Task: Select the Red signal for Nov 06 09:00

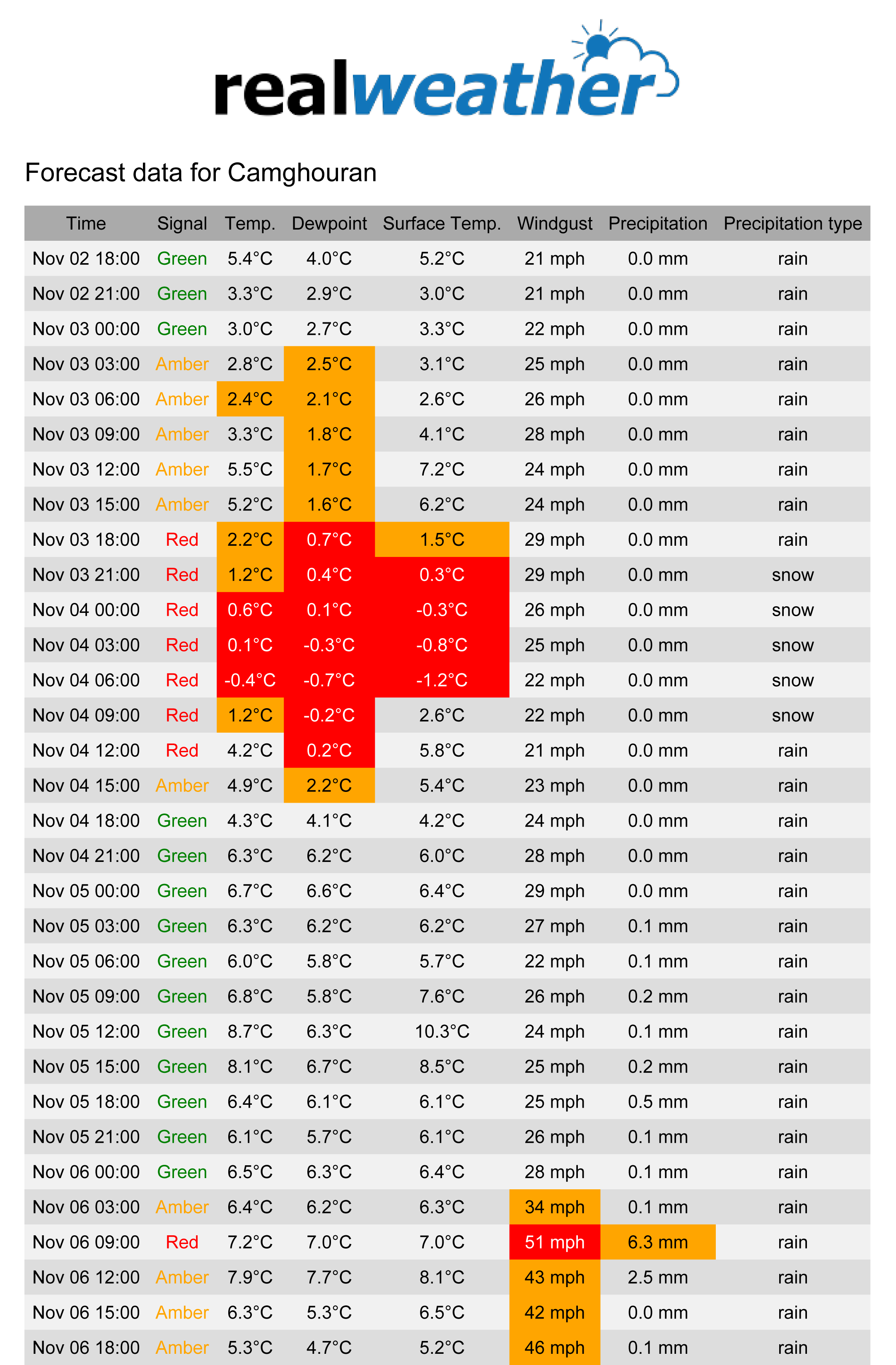Action: pyautogui.click(x=182, y=1242)
